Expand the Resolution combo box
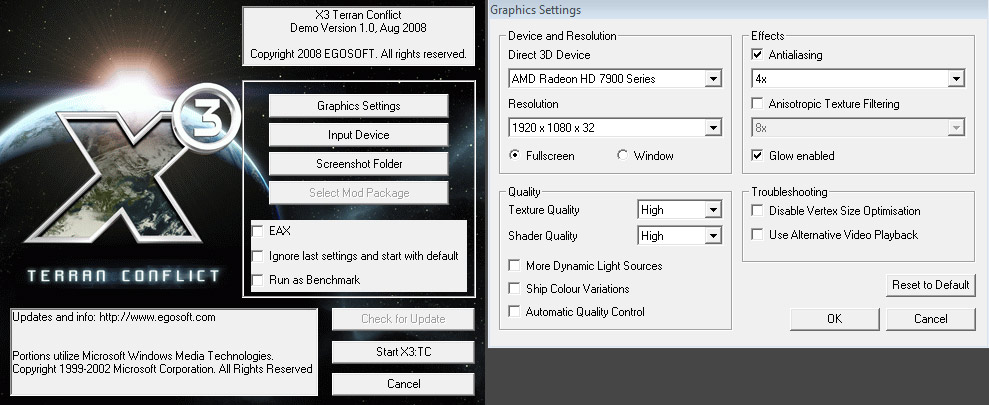 click(x=713, y=127)
